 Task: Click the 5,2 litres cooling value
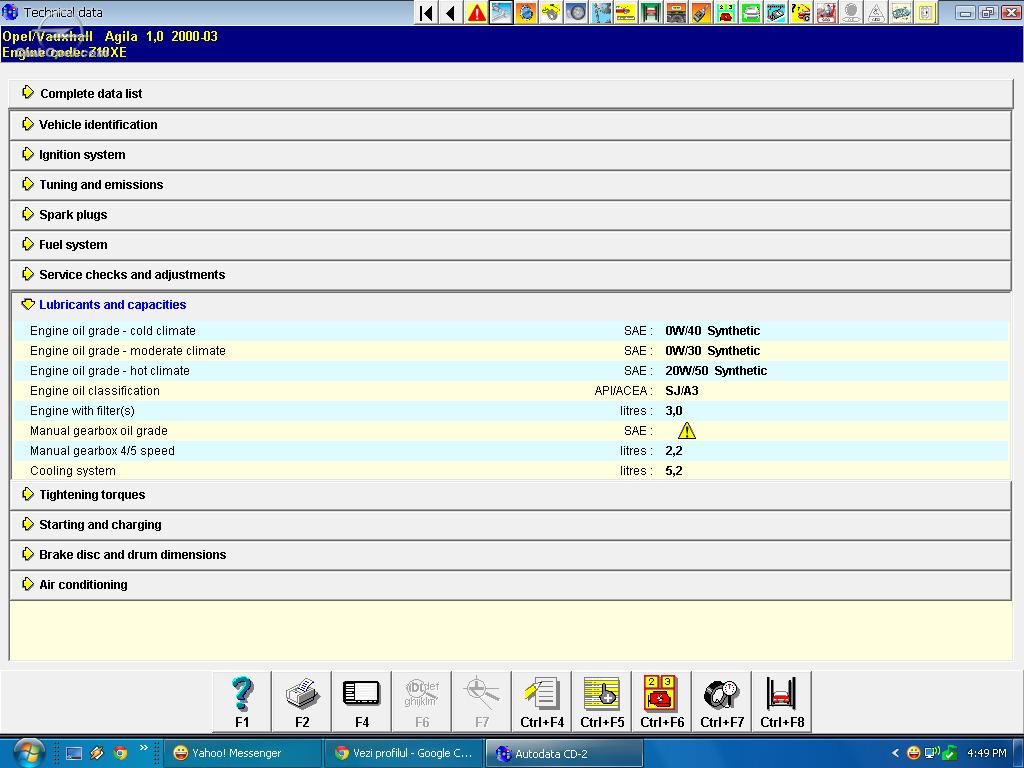coord(674,471)
